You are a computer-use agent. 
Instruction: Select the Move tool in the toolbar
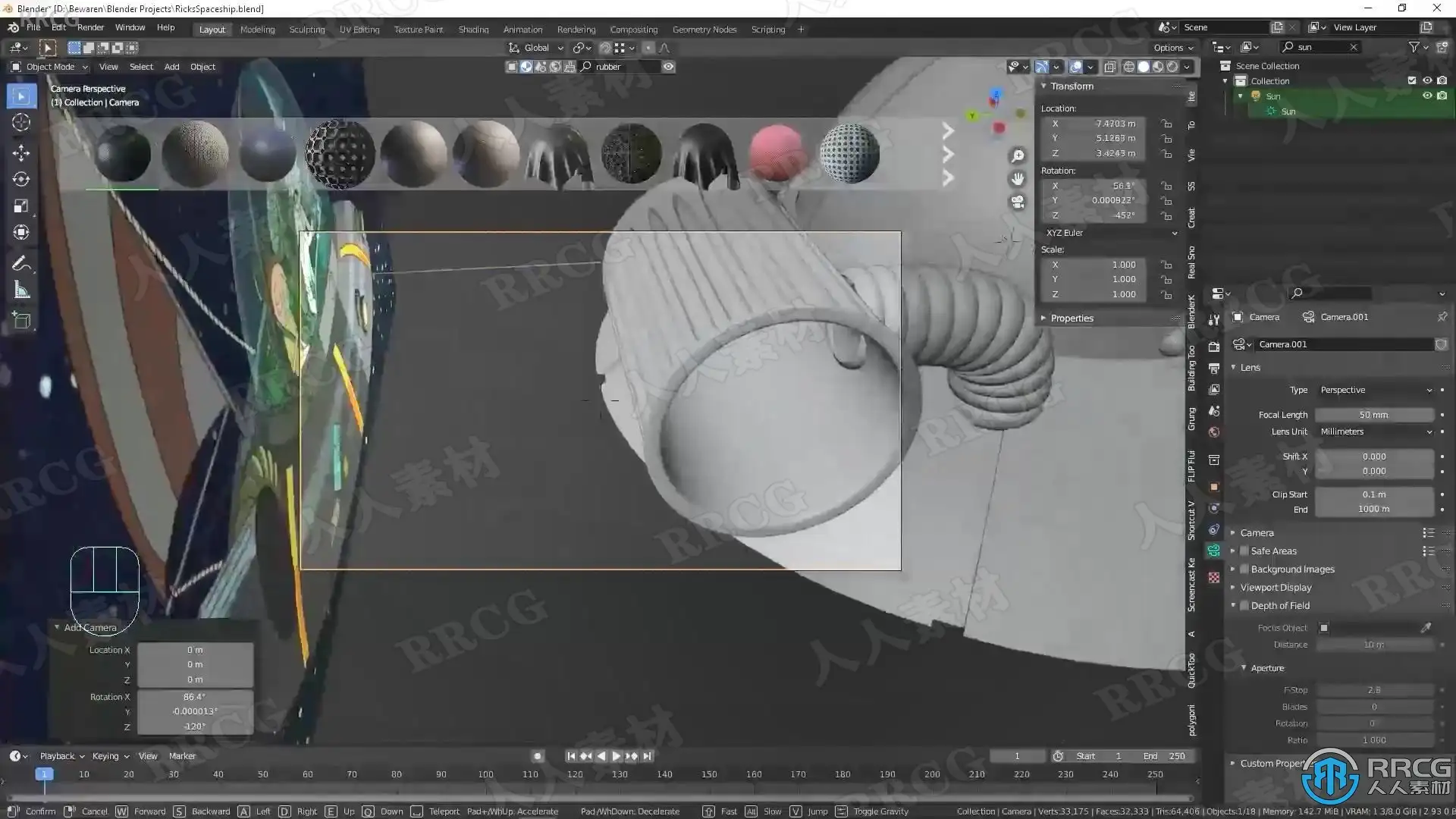pyautogui.click(x=21, y=152)
